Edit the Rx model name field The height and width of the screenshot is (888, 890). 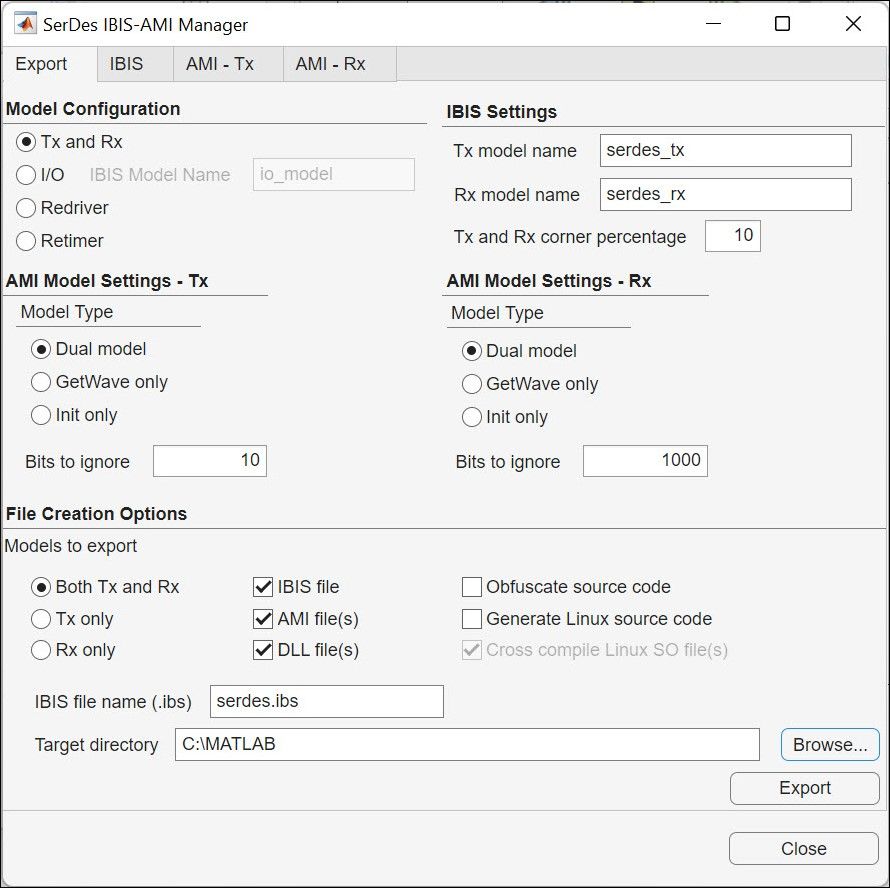point(725,194)
